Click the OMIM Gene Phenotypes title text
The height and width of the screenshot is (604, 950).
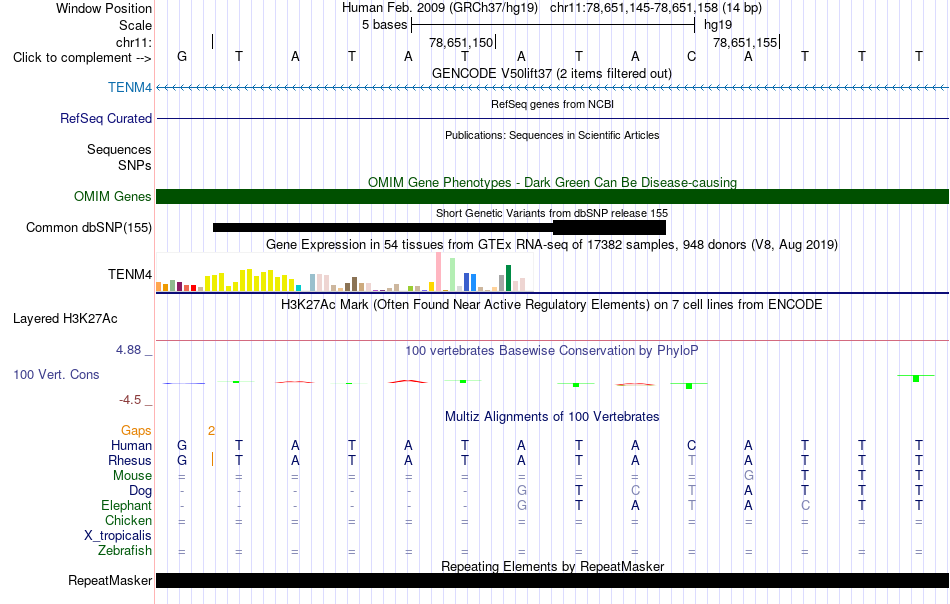point(552,182)
